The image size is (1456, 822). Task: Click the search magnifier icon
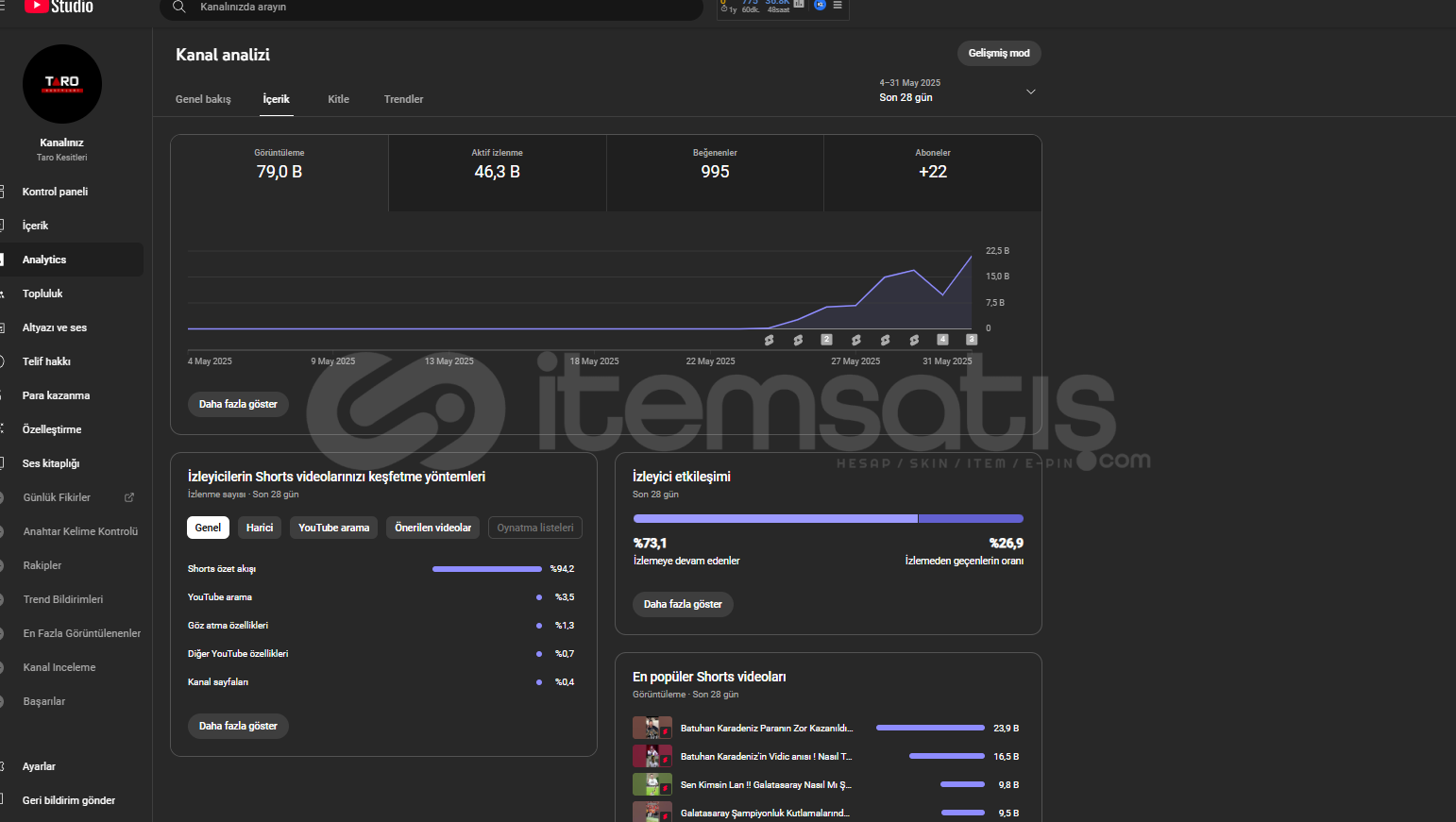(178, 7)
